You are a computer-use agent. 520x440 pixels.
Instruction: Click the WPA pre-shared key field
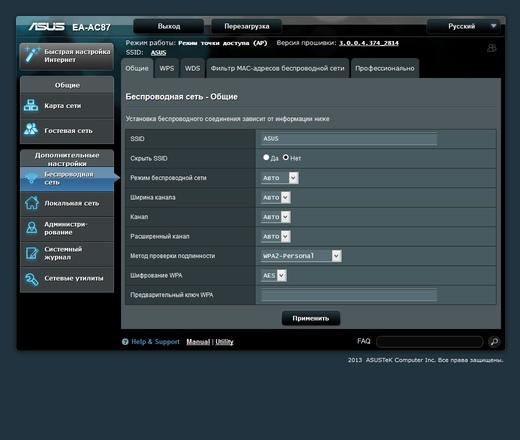(349, 295)
